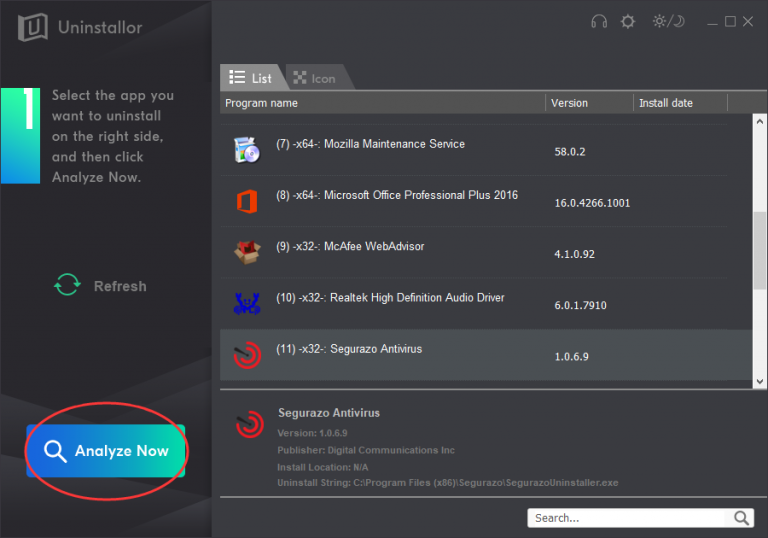The height and width of the screenshot is (538, 768).
Task: Click the Uninstallor logo icon
Action: 34,27
